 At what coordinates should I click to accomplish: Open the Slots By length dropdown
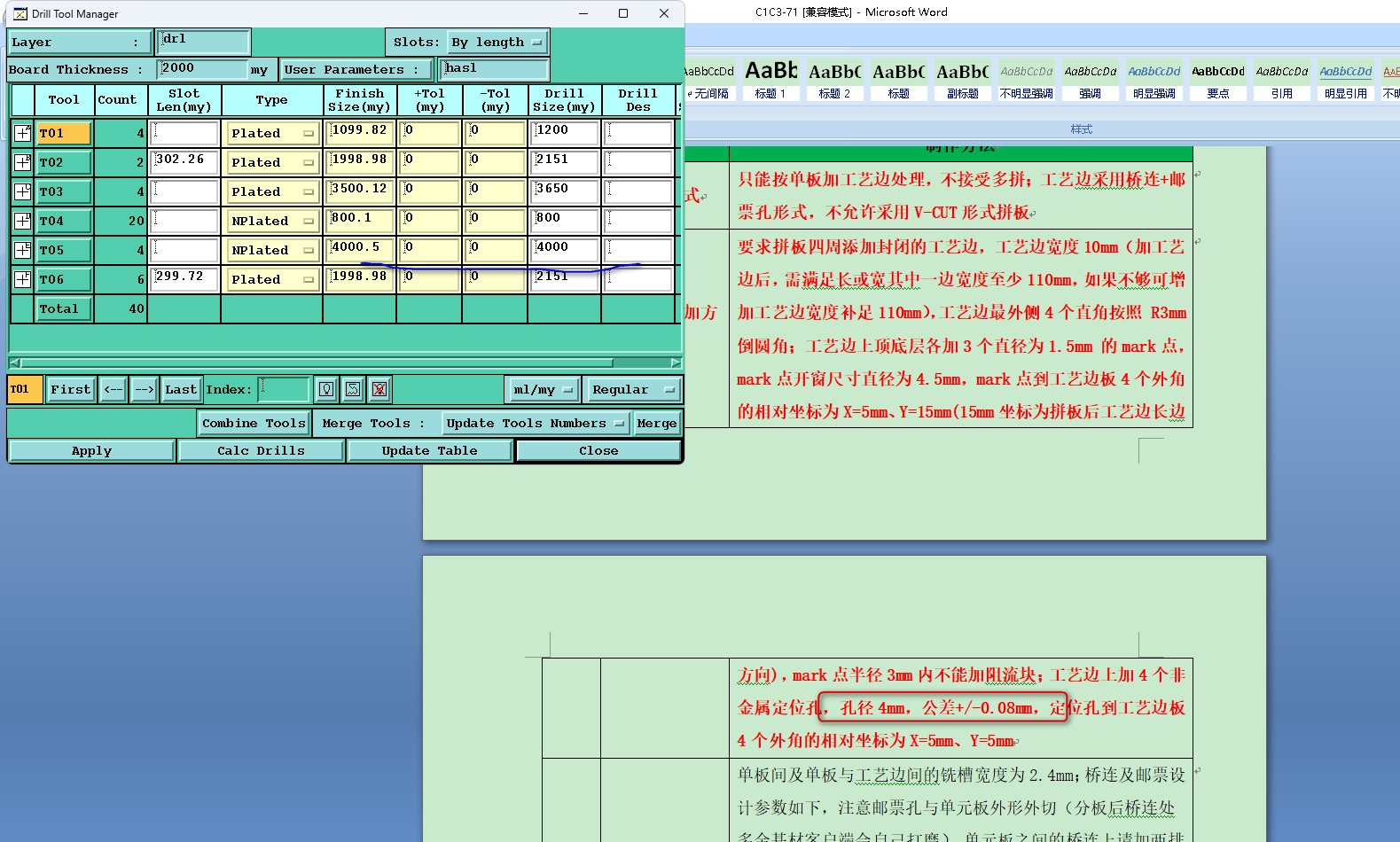497,42
